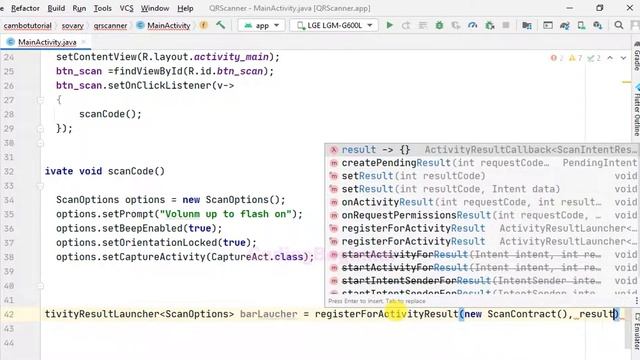
Task: Open the Refactor menu
Action: pyautogui.click(x=25, y=8)
